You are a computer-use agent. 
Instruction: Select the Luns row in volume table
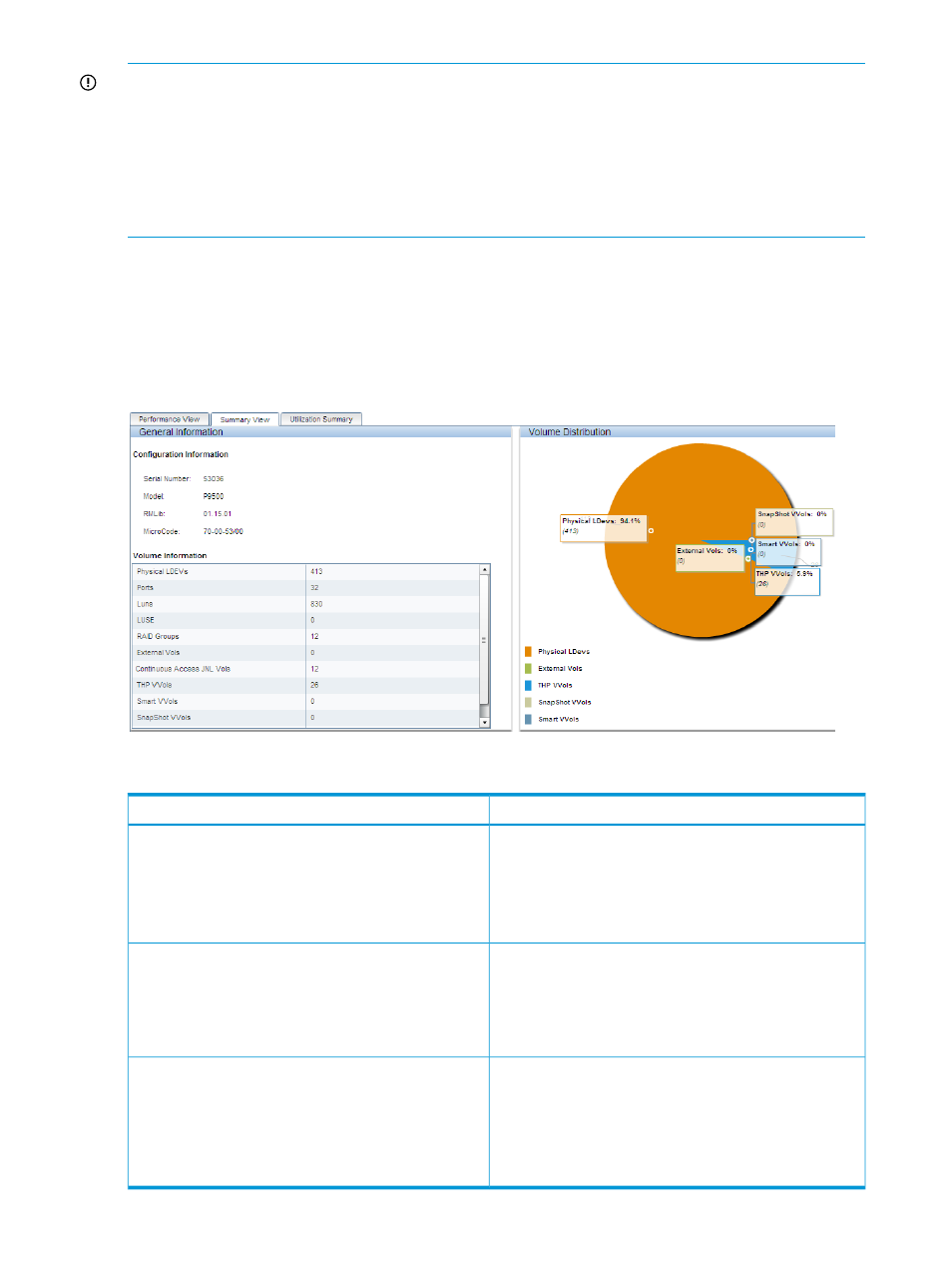point(306,604)
